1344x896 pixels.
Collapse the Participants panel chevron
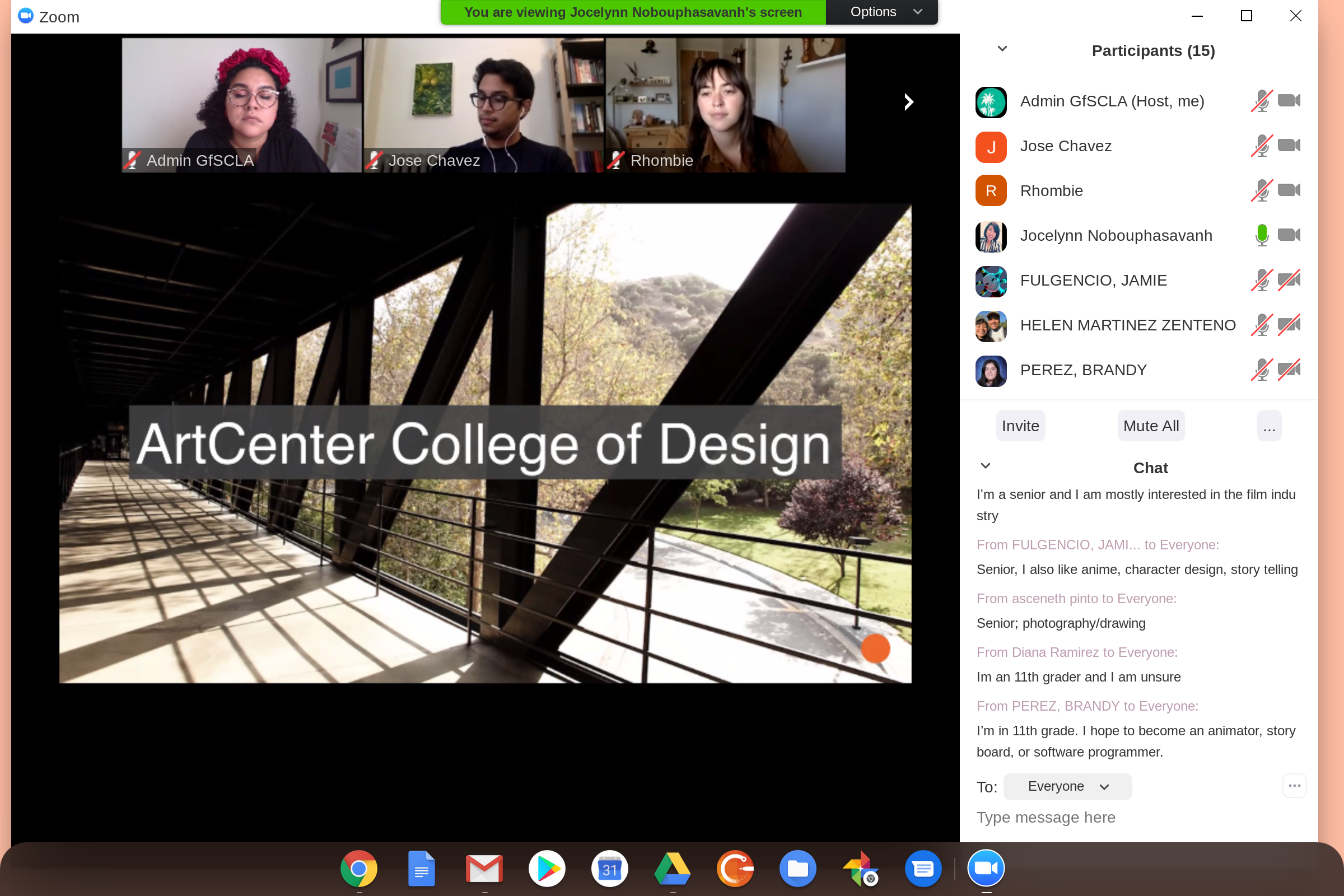pyautogui.click(x=1002, y=49)
